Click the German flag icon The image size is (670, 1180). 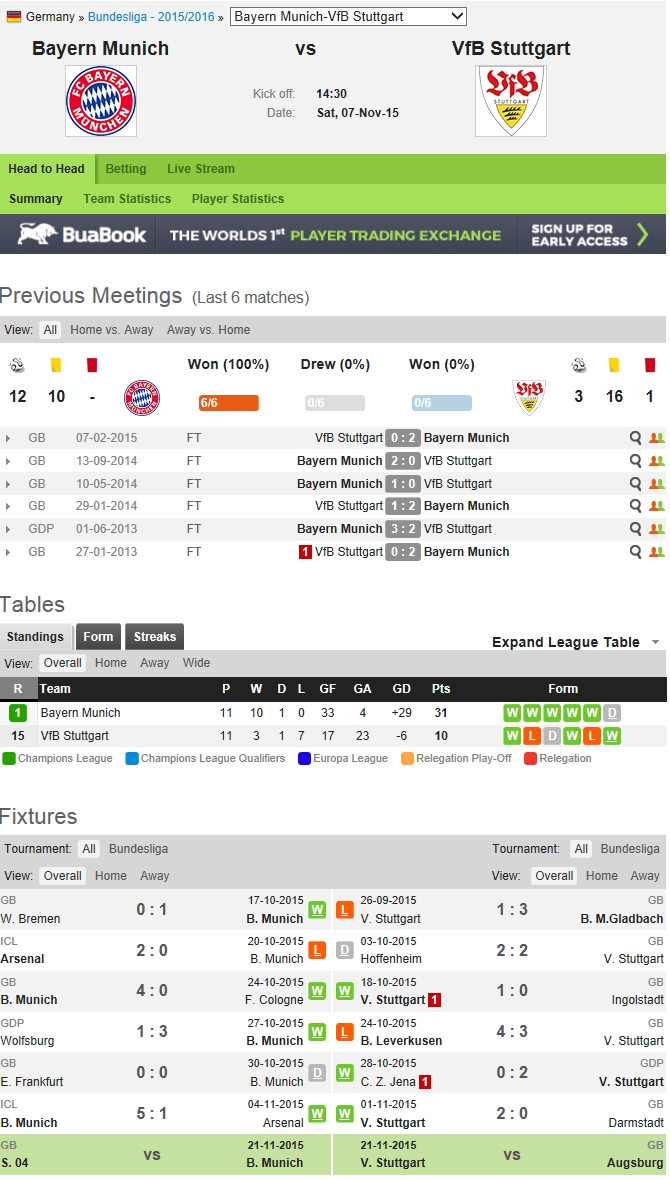pyautogui.click(x=14, y=17)
